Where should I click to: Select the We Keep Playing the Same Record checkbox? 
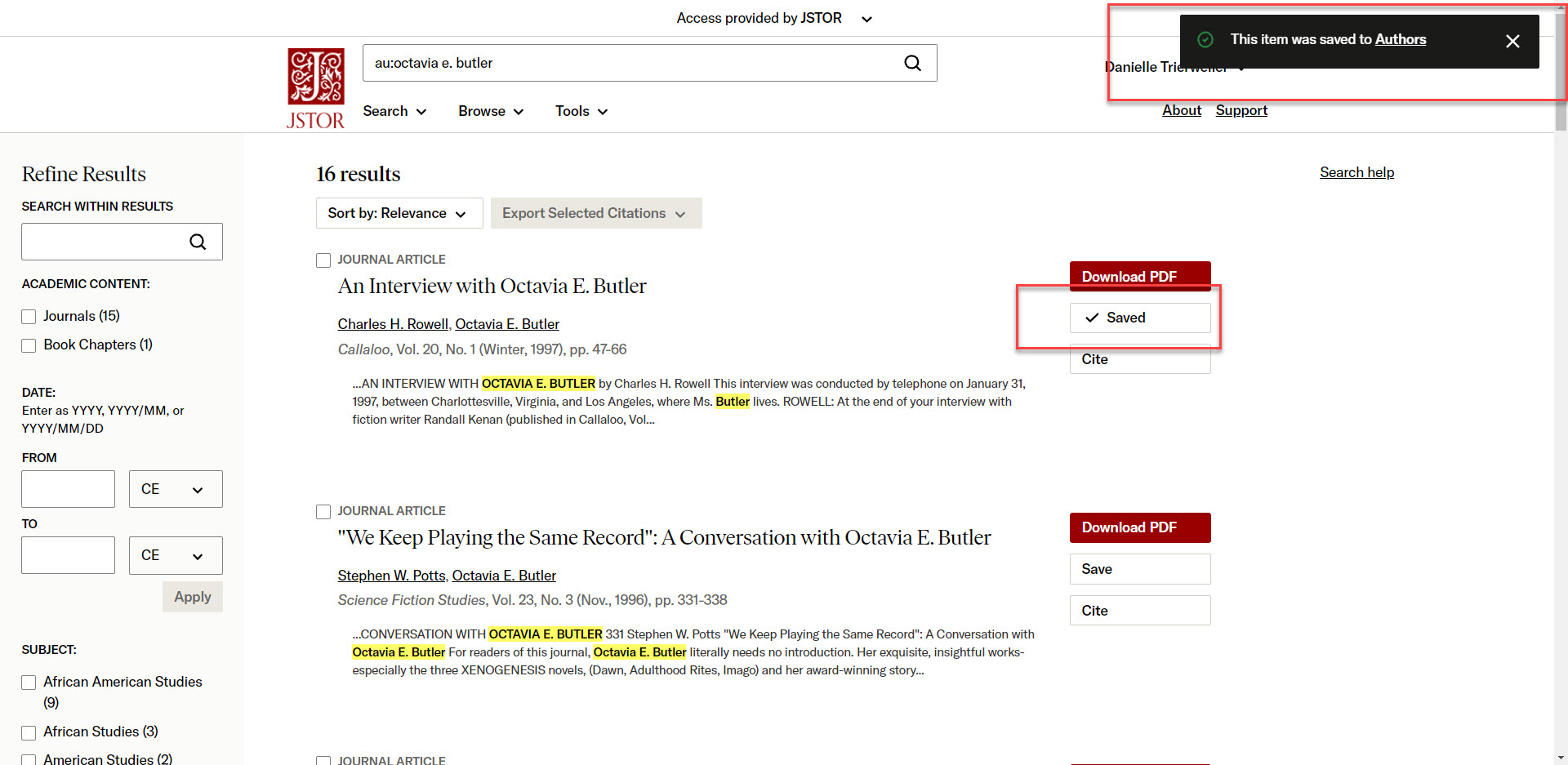coord(323,512)
